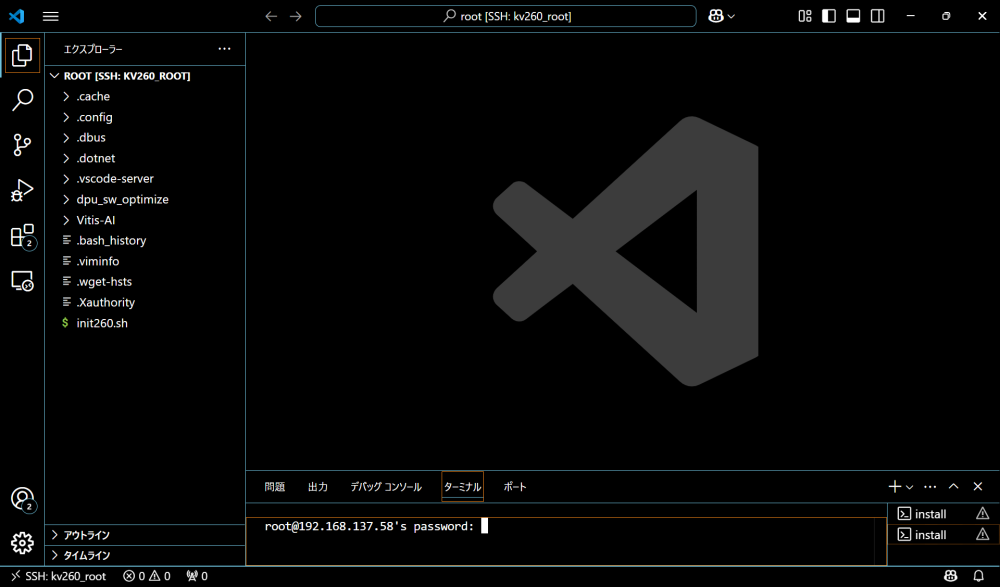Toggle the secondary side bar
The height and width of the screenshot is (587, 1000).
[878, 16]
